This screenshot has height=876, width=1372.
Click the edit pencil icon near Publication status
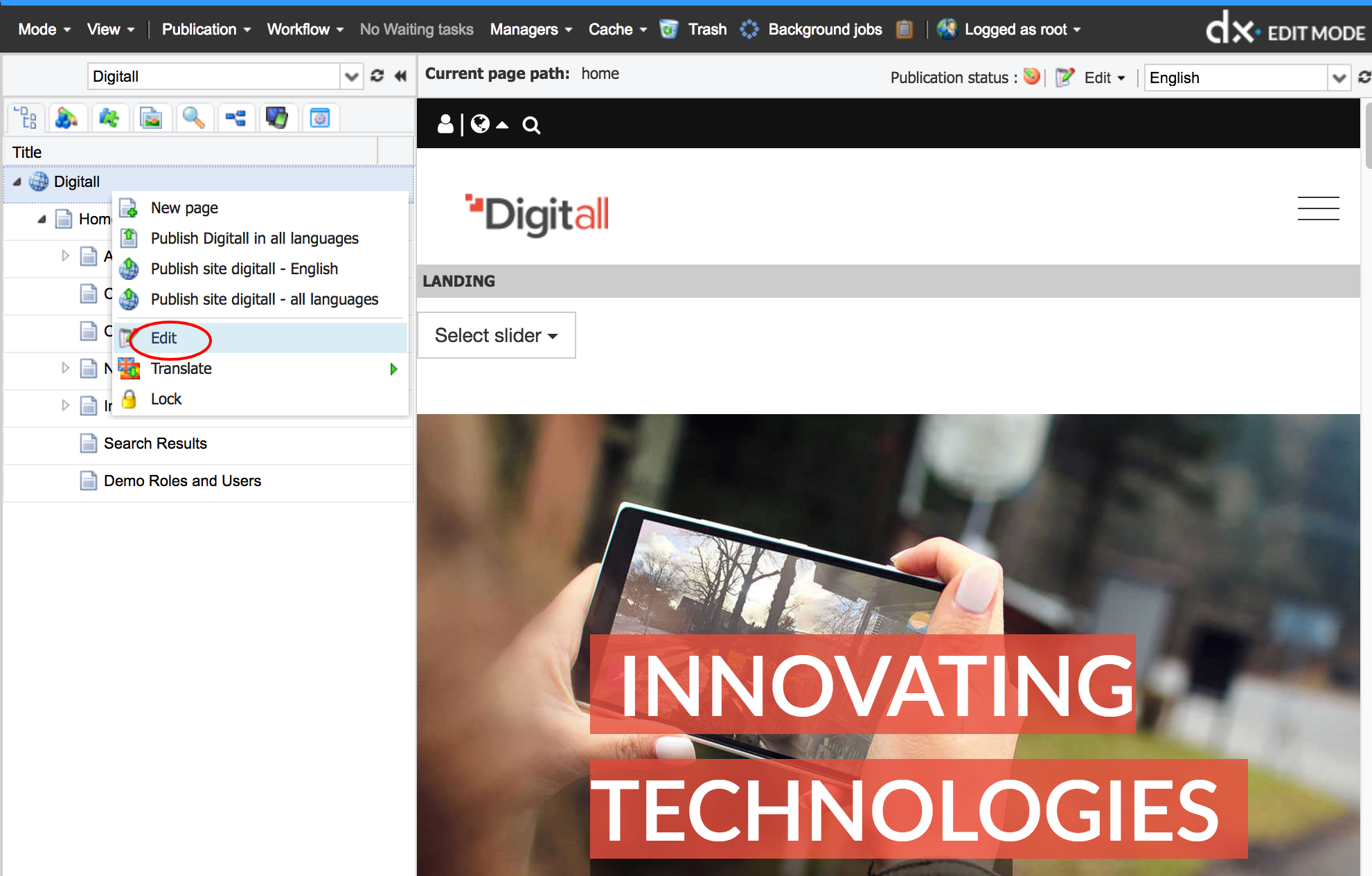pyautogui.click(x=1064, y=77)
